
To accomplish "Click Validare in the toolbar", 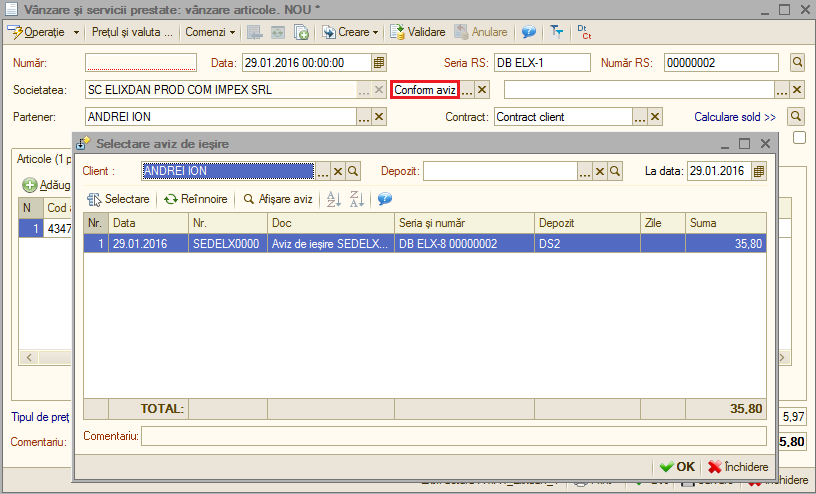I will pyautogui.click(x=418, y=32).
